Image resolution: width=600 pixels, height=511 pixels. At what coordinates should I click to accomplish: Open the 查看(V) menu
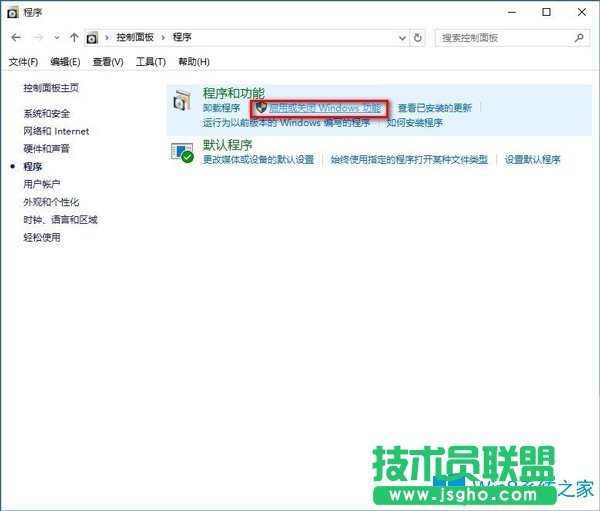(108, 62)
